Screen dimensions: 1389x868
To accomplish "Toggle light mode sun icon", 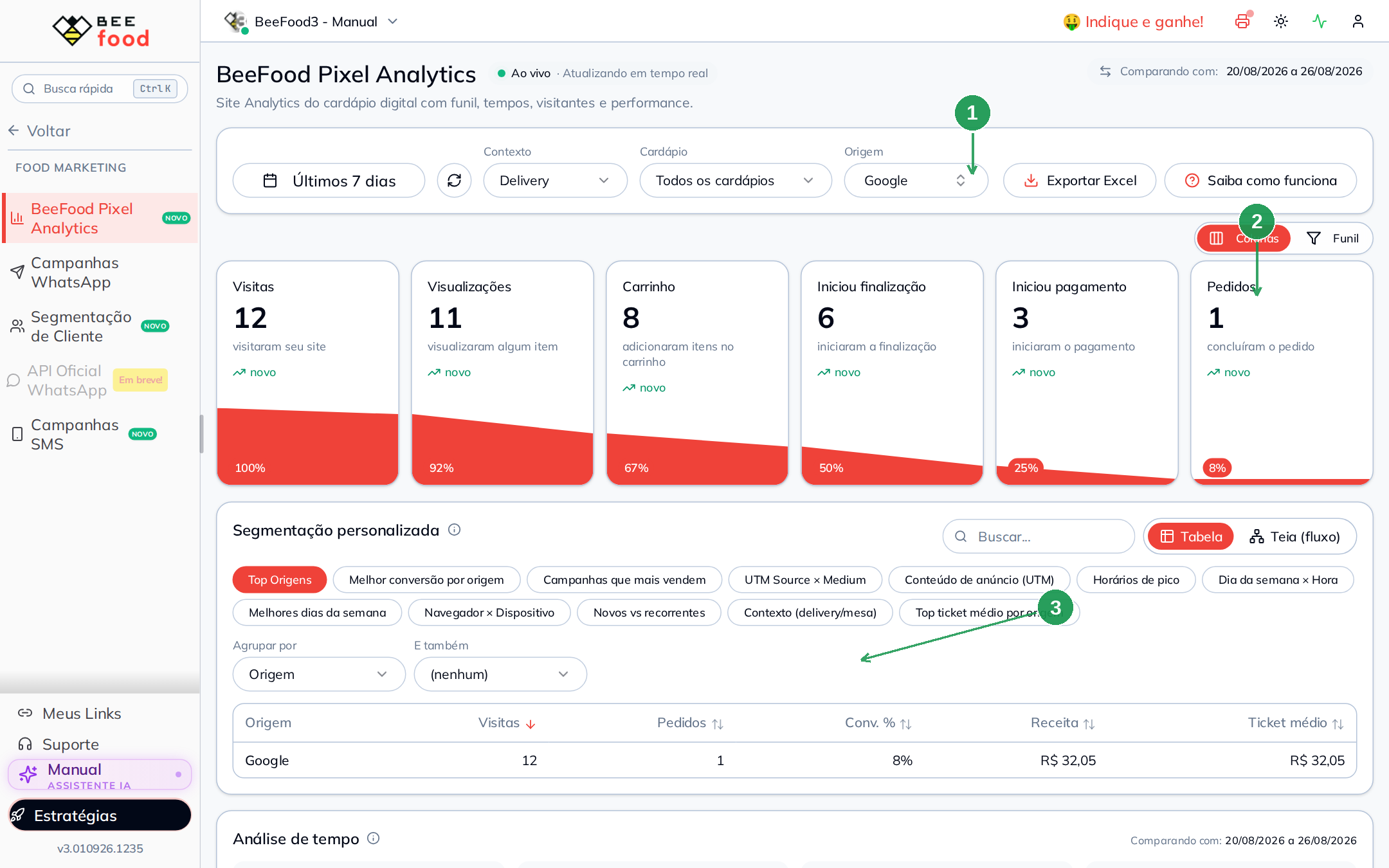I will coord(1281,21).
